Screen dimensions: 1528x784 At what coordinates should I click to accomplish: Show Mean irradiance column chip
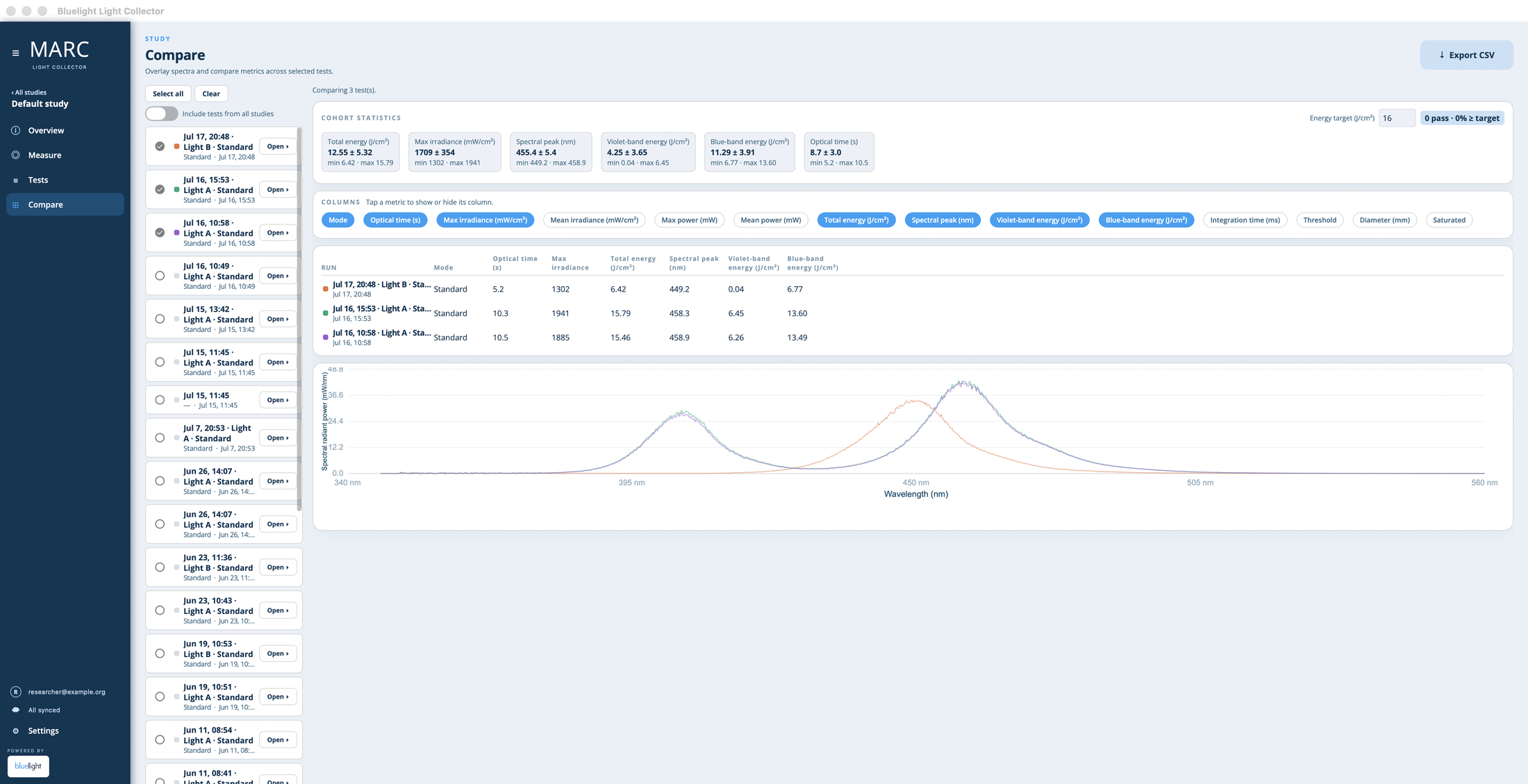point(595,220)
